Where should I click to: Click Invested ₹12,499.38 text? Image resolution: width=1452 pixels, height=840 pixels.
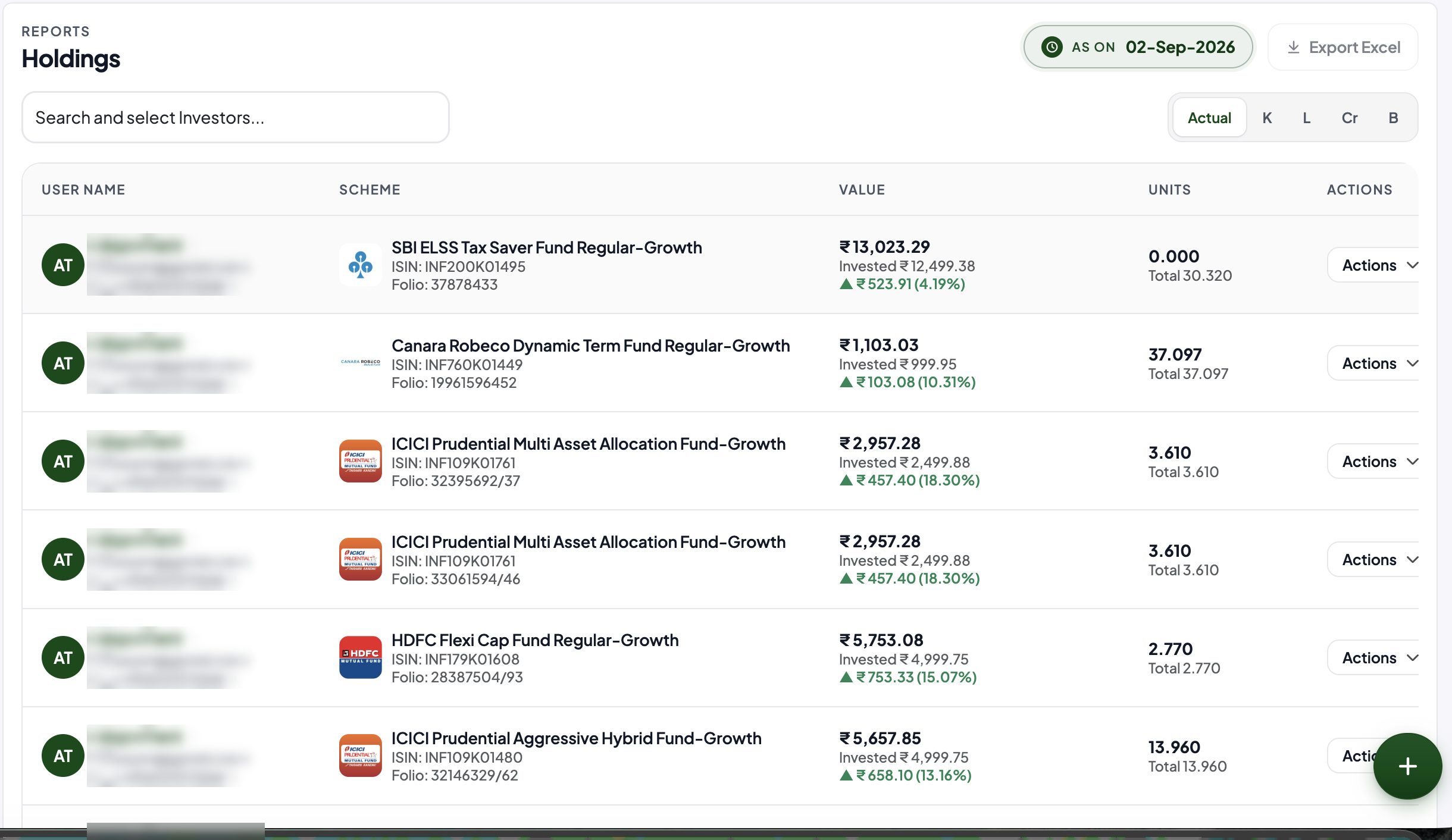tap(907, 266)
